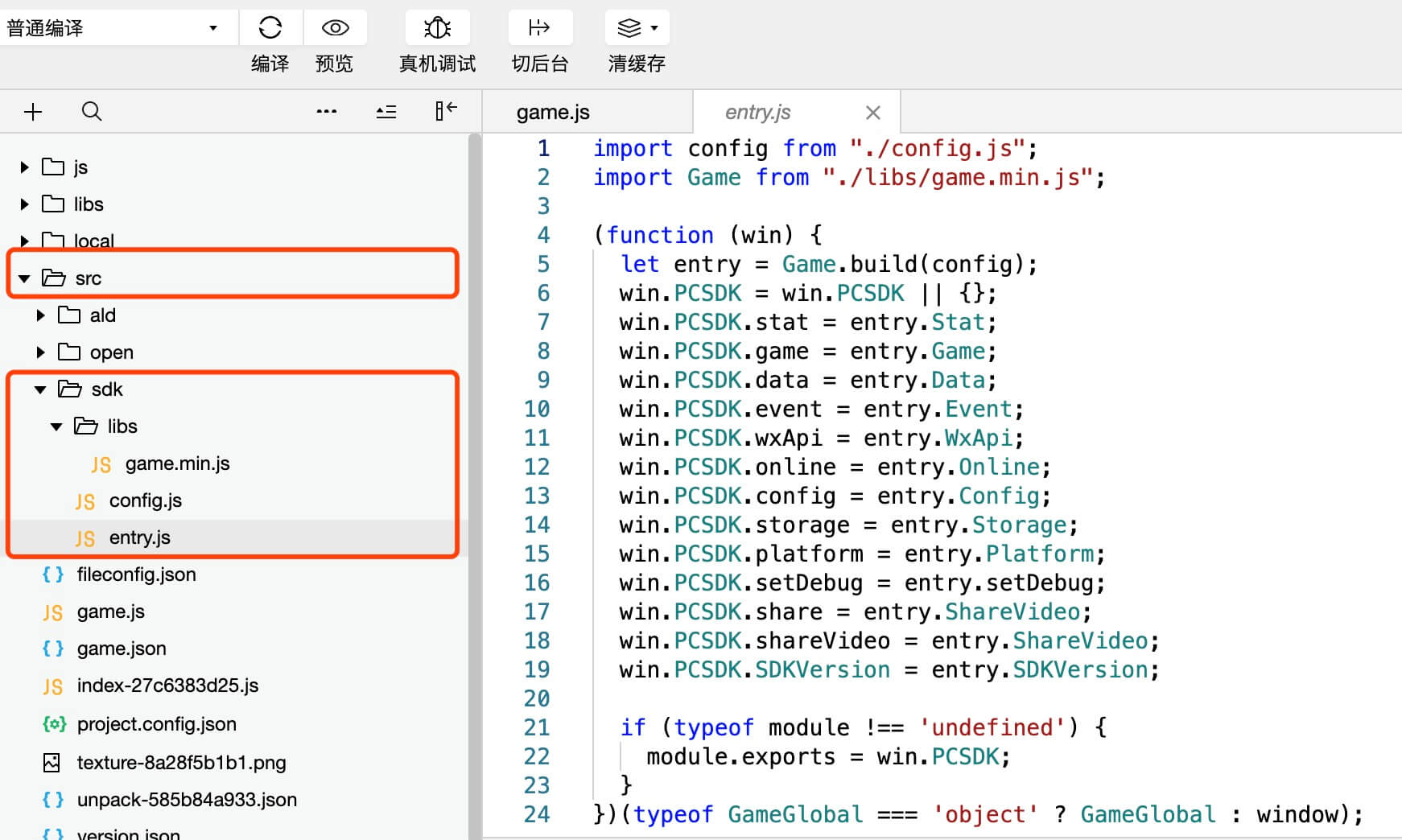Open index-27c6383d25.js file

[x=167, y=686]
